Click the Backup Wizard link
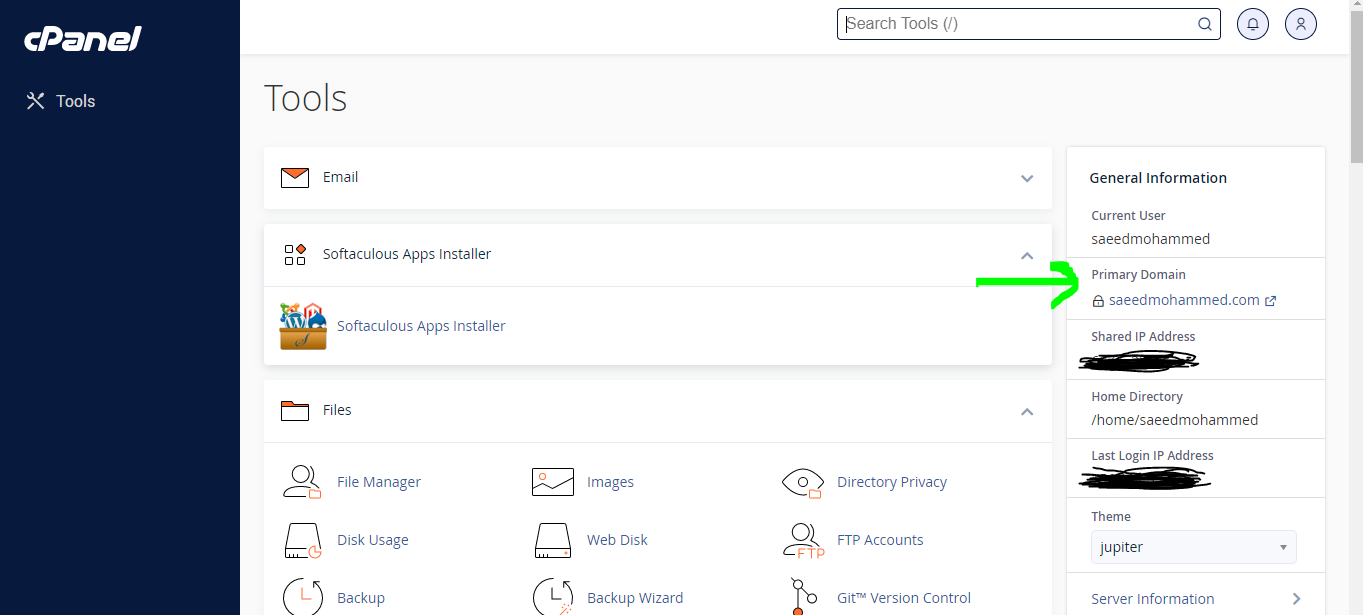This screenshot has height=615, width=1363. 634,598
